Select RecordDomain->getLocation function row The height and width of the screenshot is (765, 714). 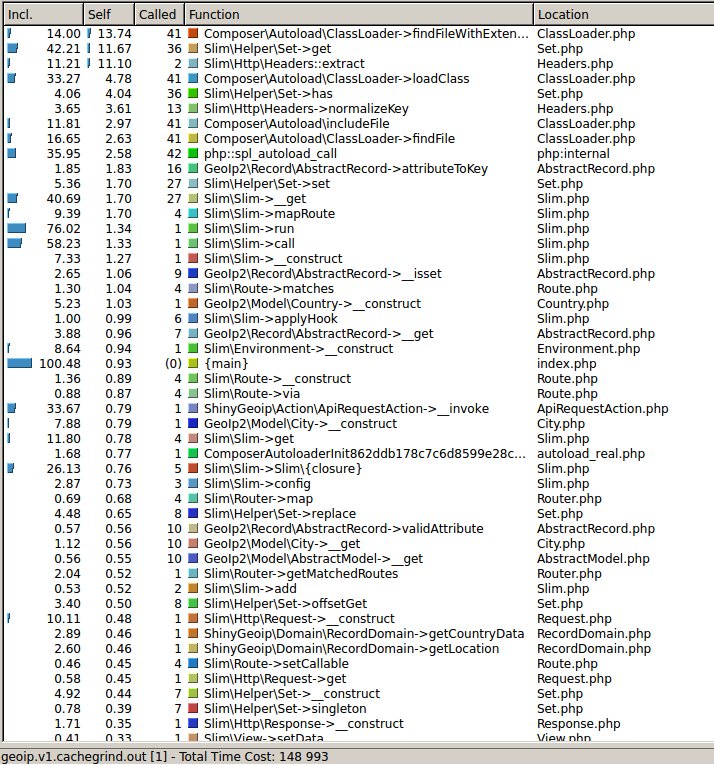(x=359, y=649)
